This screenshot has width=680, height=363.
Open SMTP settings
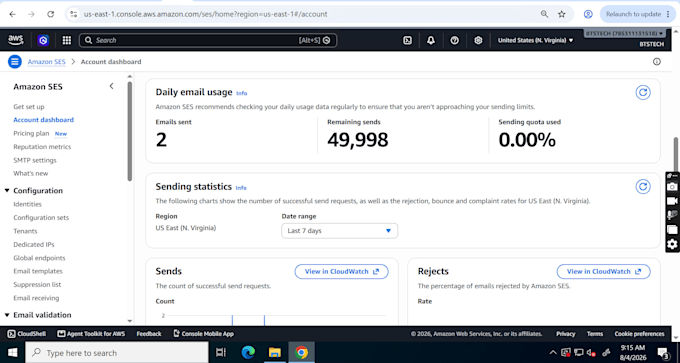click(x=35, y=160)
